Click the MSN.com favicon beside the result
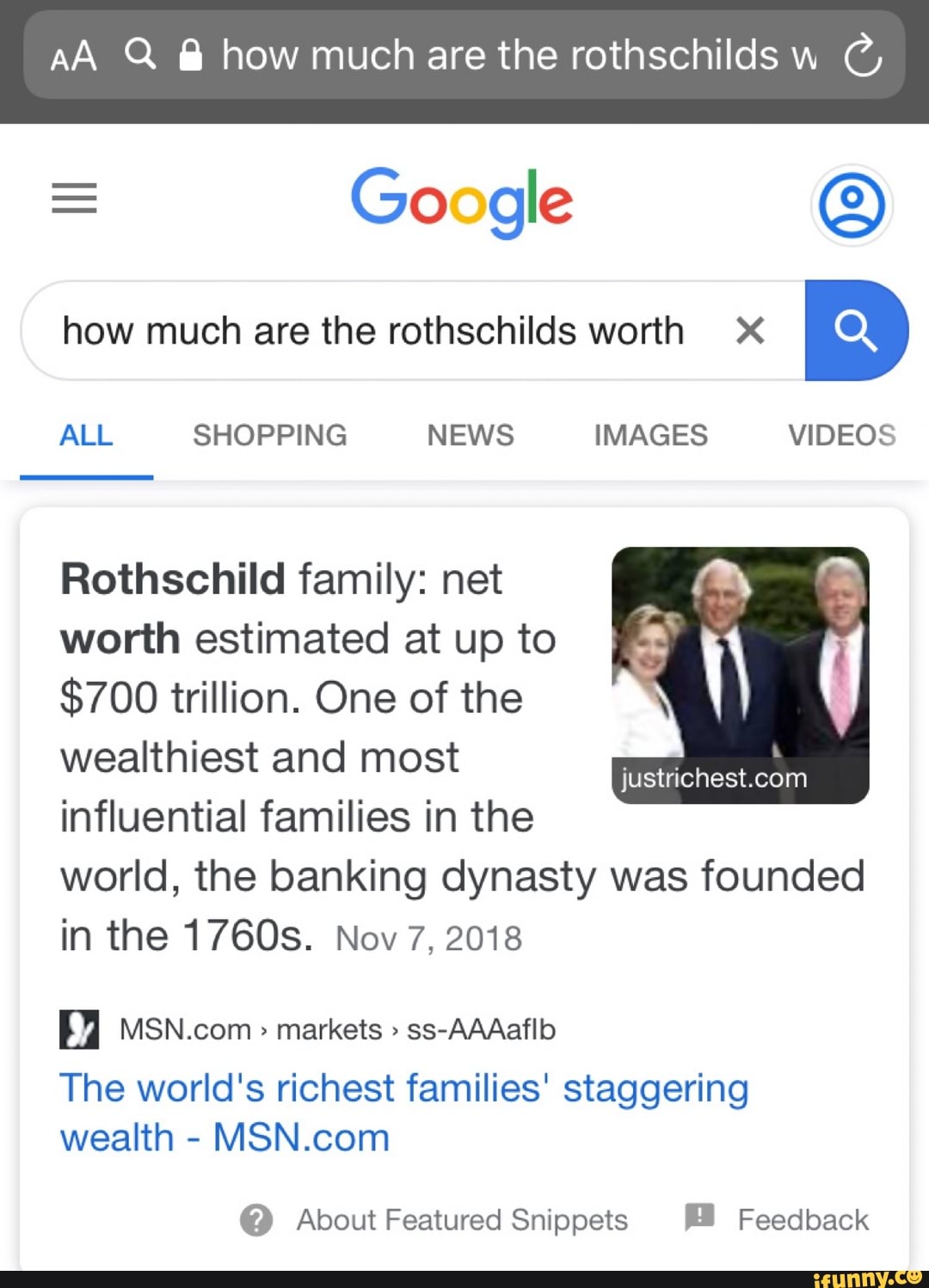This screenshot has height=1288, width=929. pyautogui.click(x=79, y=1028)
